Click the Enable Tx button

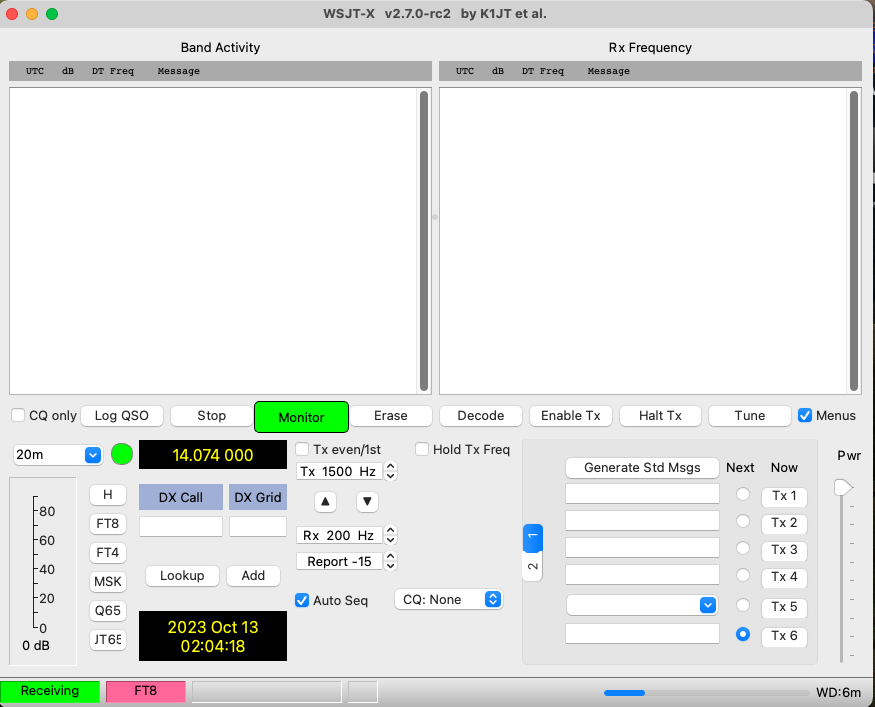click(x=570, y=416)
